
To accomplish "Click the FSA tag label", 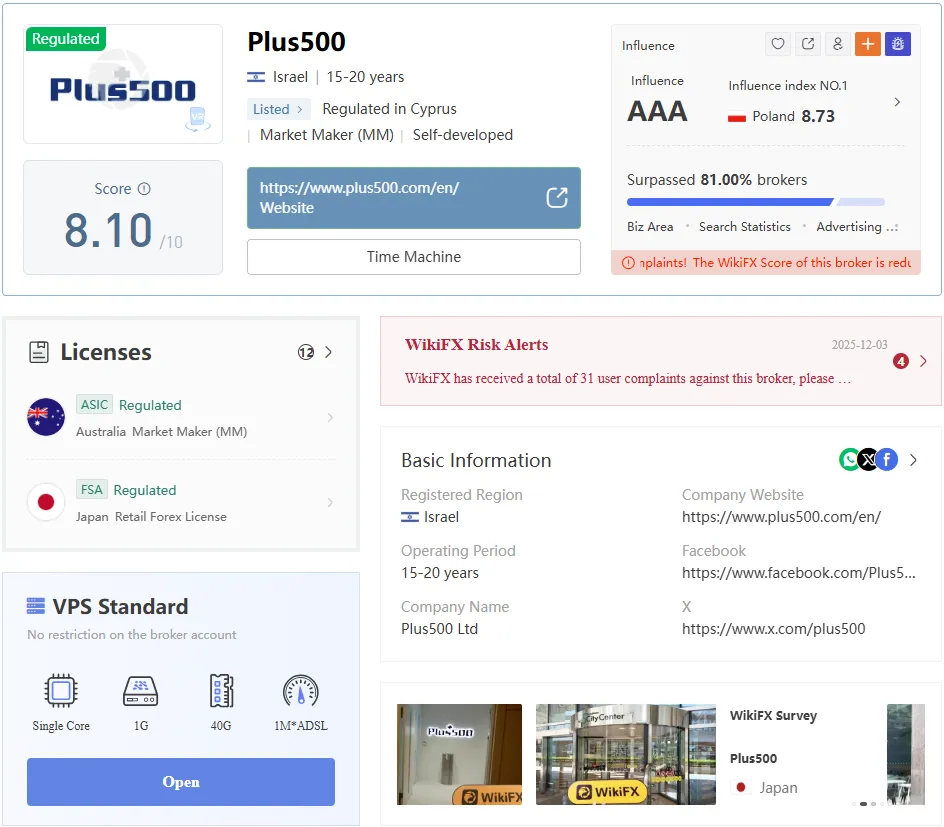I will click(92, 489).
